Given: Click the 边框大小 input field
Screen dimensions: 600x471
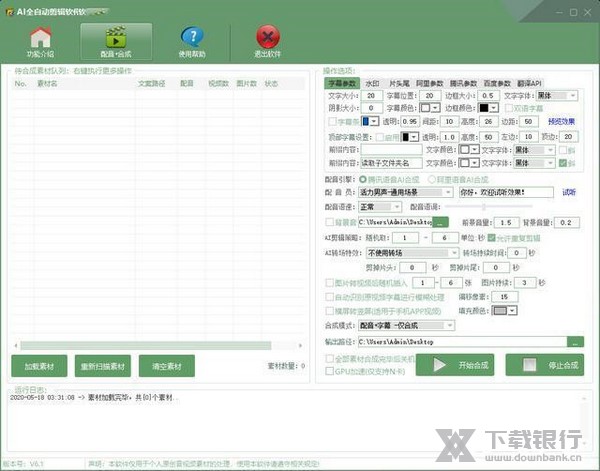Looking at the screenshot, I should (488, 95).
